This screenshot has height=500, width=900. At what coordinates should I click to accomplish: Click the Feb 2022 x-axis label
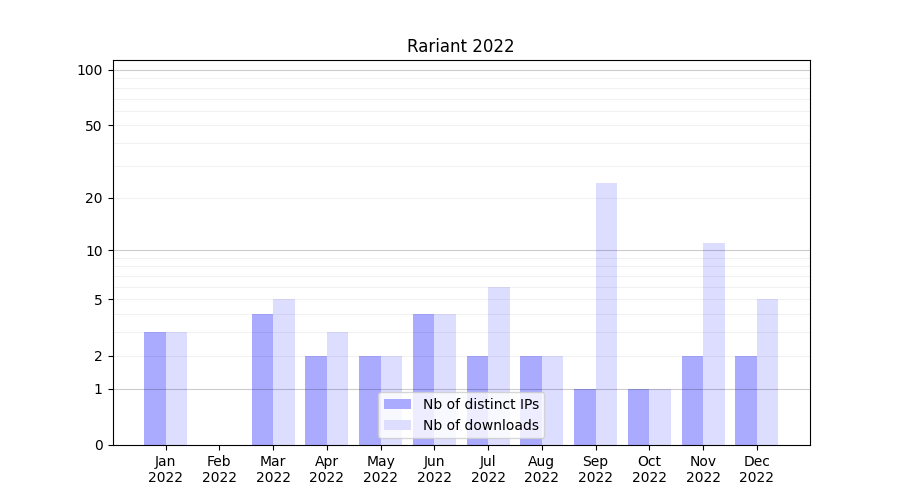coord(219,469)
